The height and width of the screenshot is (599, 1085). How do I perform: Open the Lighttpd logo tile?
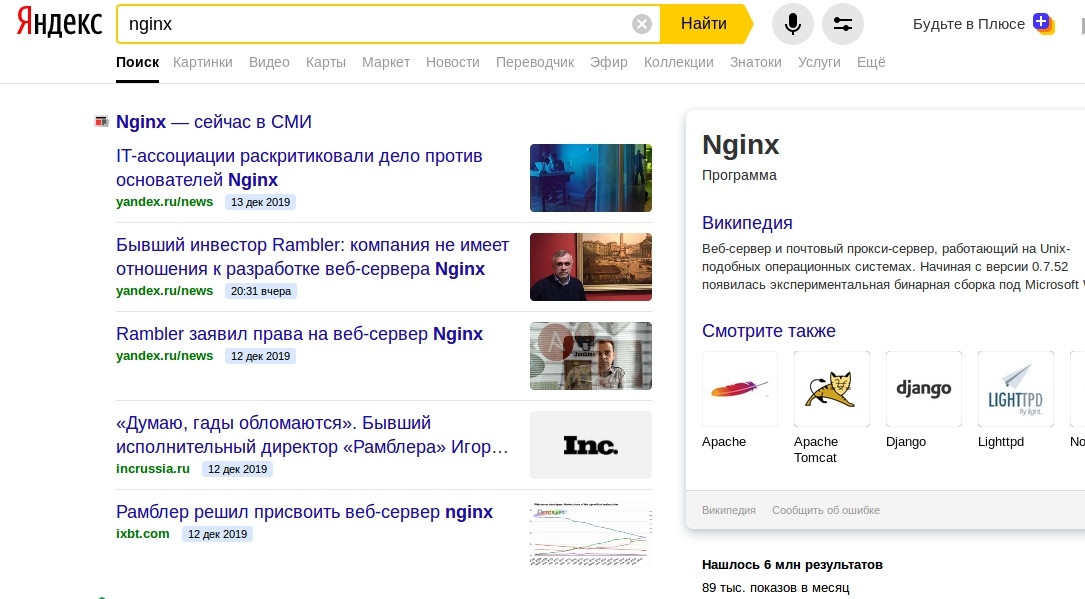(1016, 389)
